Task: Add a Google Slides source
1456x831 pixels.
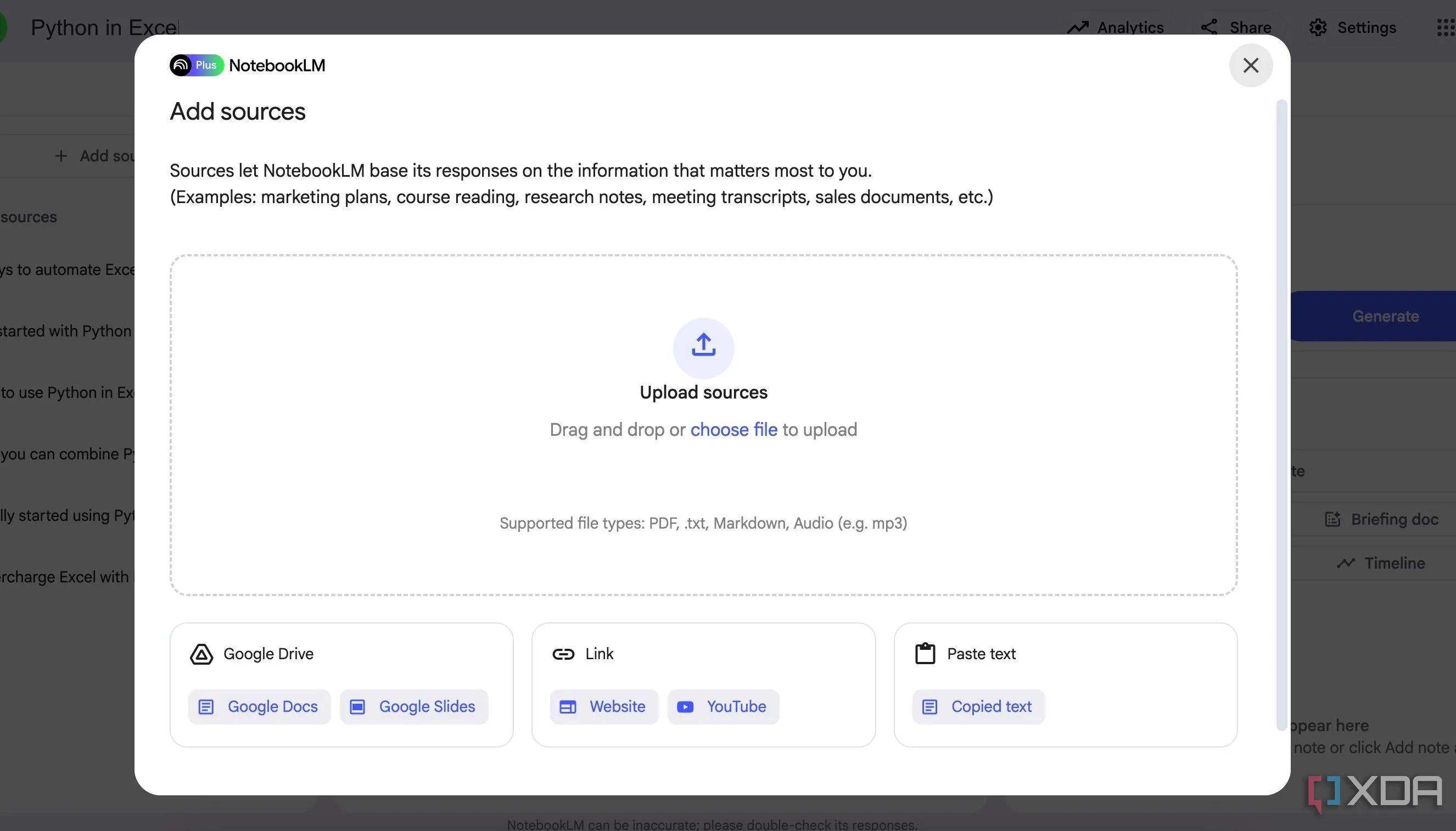Action: tap(414, 706)
